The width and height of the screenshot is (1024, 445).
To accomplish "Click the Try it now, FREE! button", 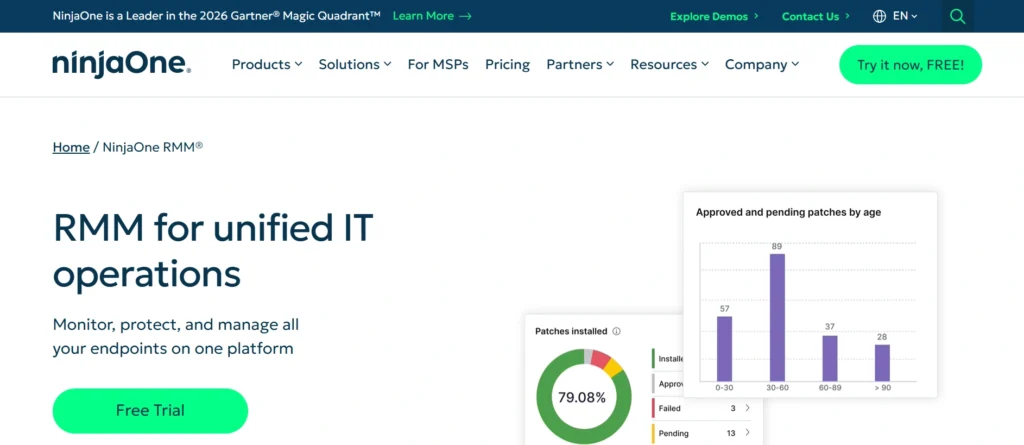I will (x=910, y=65).
